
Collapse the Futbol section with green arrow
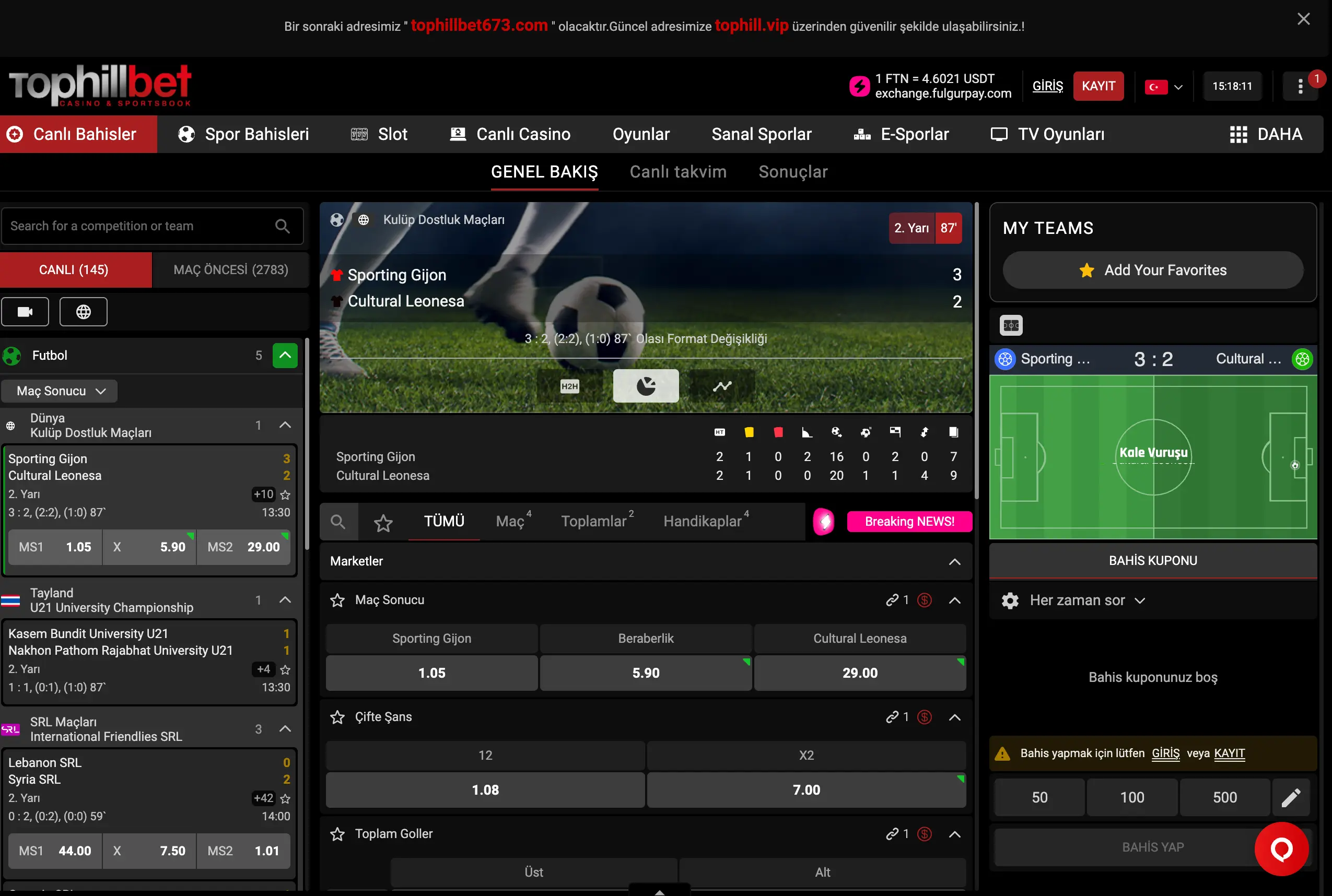(285, 356)
